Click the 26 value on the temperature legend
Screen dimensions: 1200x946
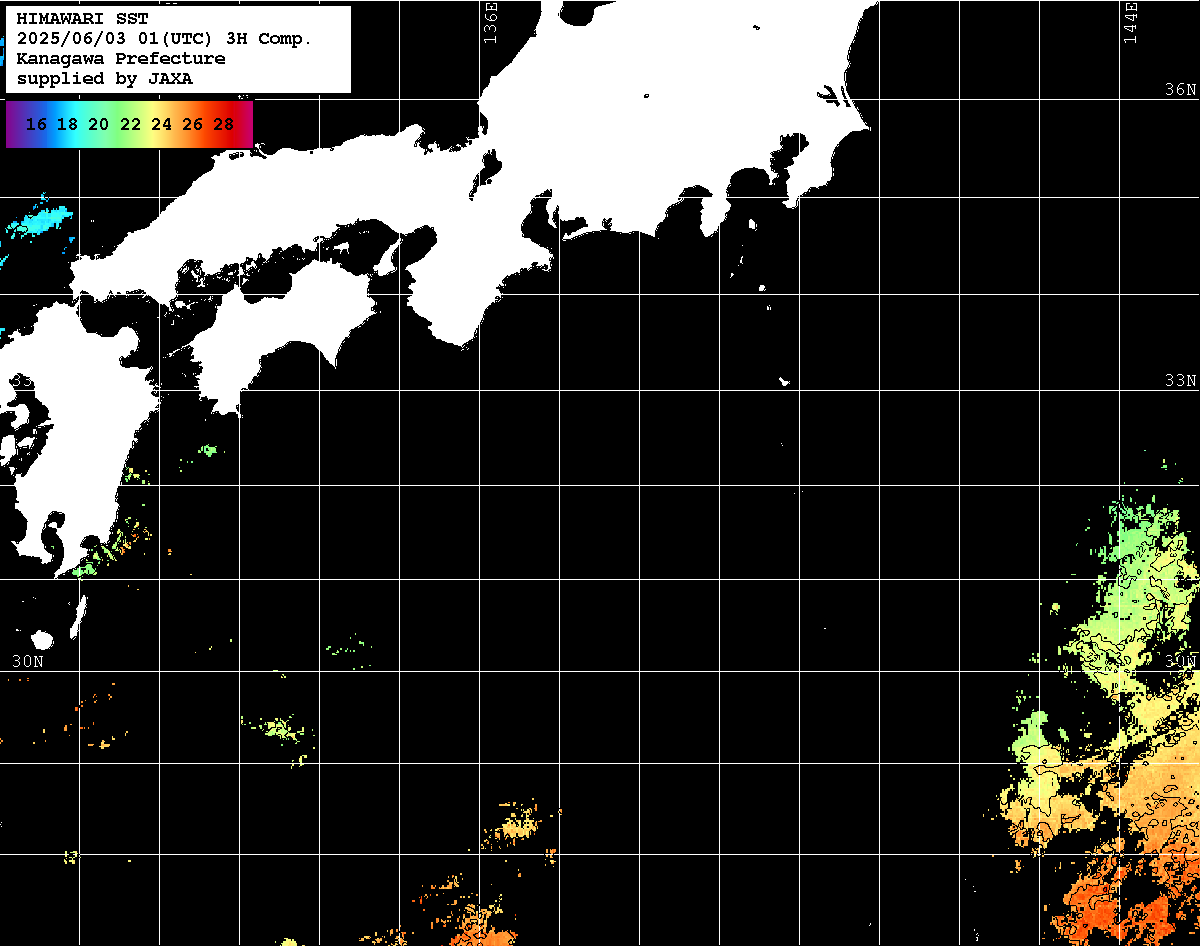click(193, 125)
